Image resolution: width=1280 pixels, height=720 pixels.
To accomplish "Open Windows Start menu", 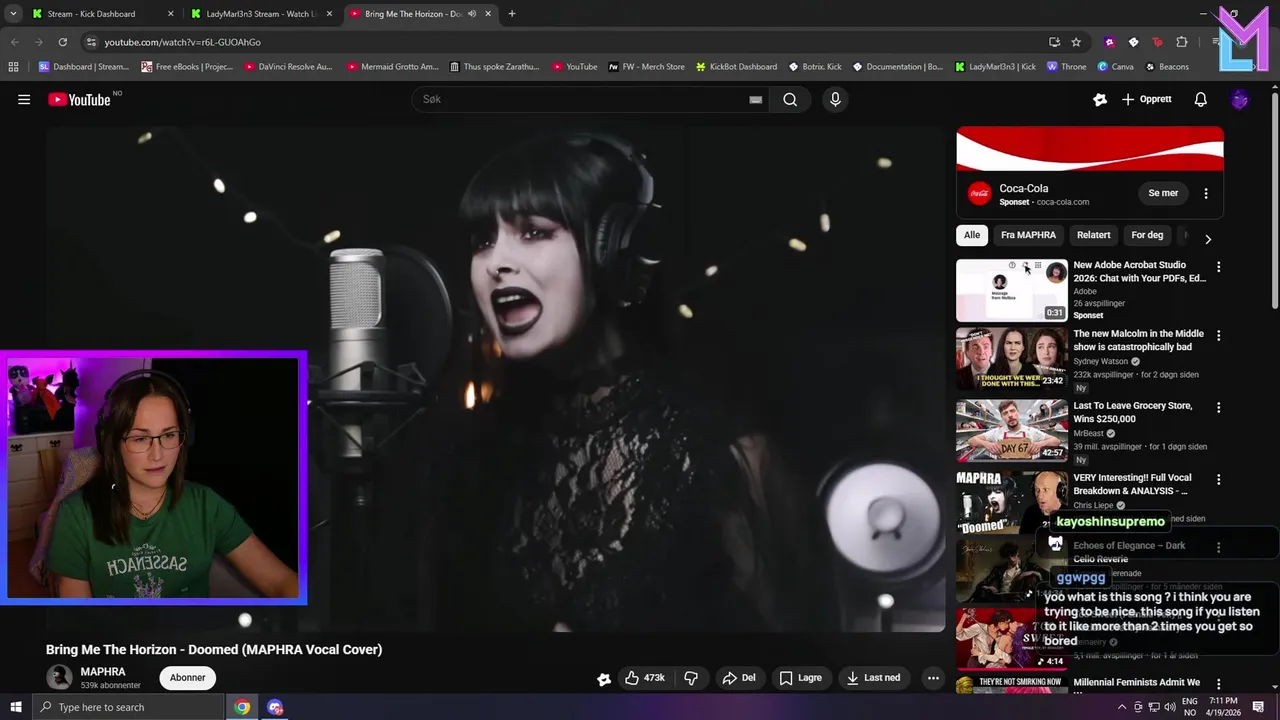I will coord(16,707).
